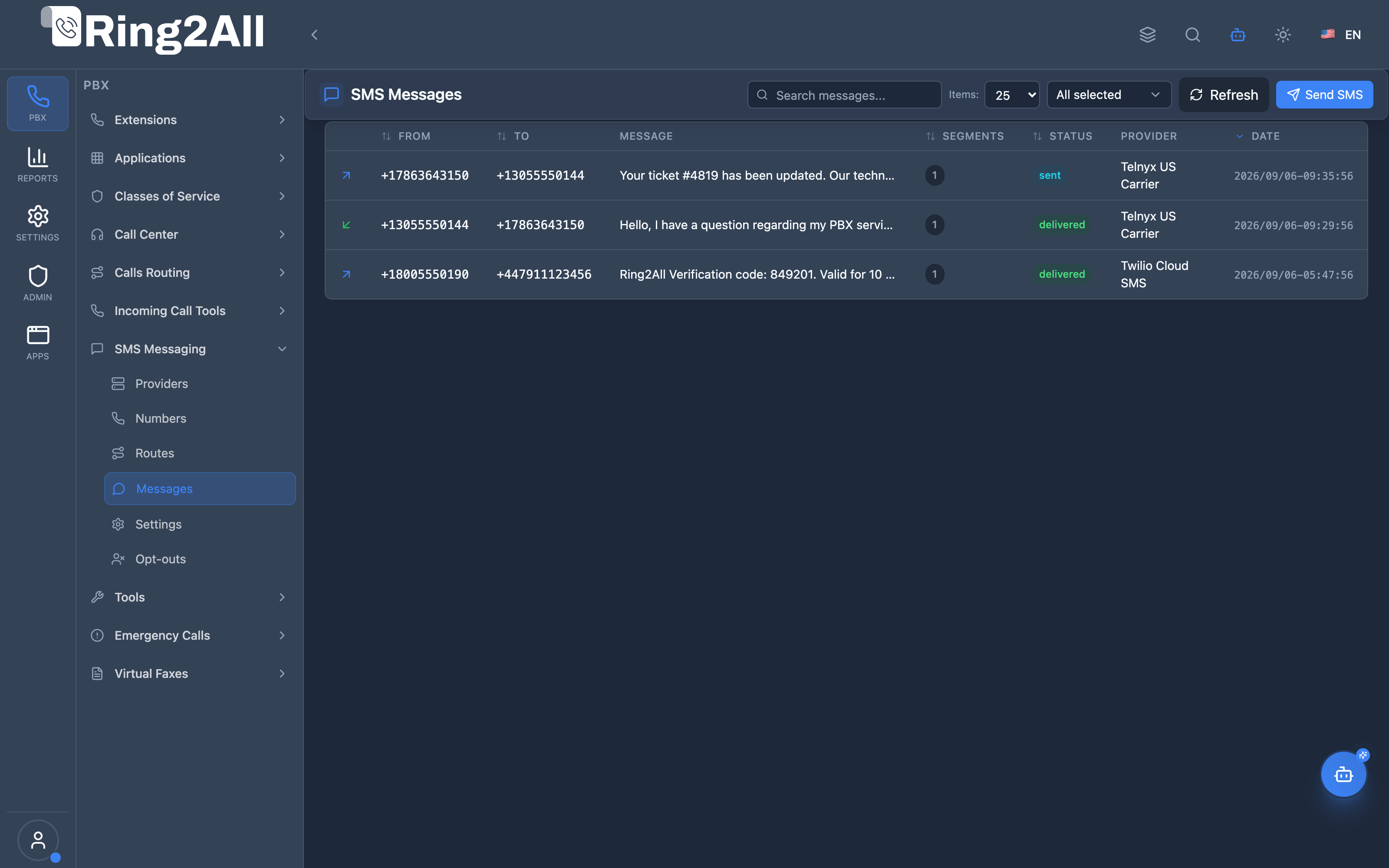
Task: Open the Items per page dropdown
Action: (x=1012, y=95)
